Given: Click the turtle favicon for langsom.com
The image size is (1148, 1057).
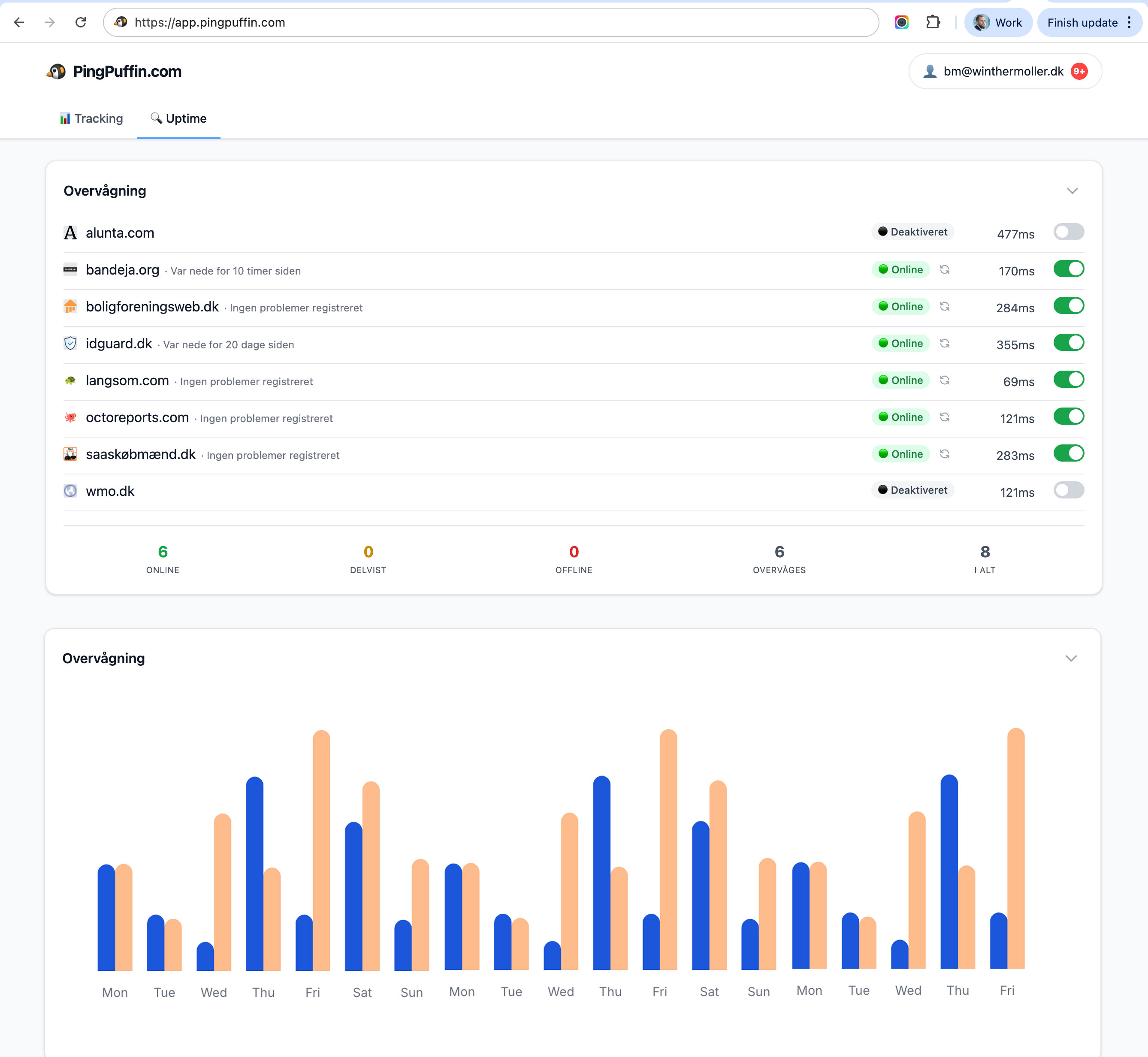Looking at the screenshot, I should [70, 380].
